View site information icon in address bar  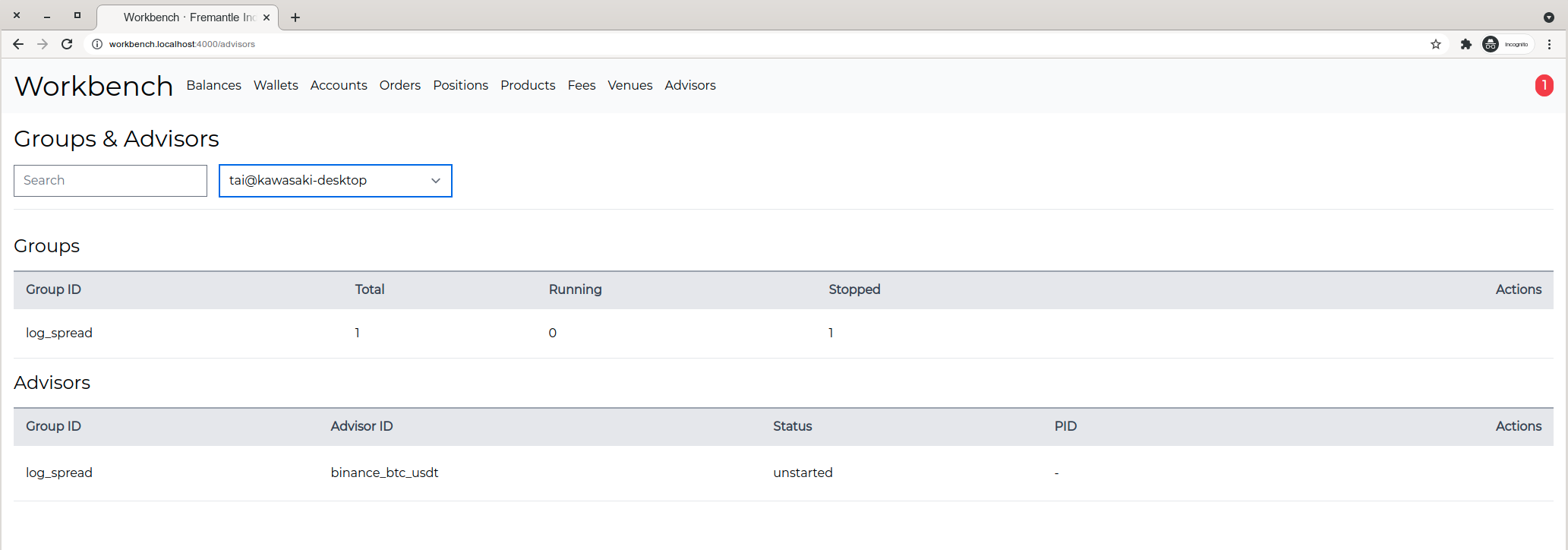[97, 44]
